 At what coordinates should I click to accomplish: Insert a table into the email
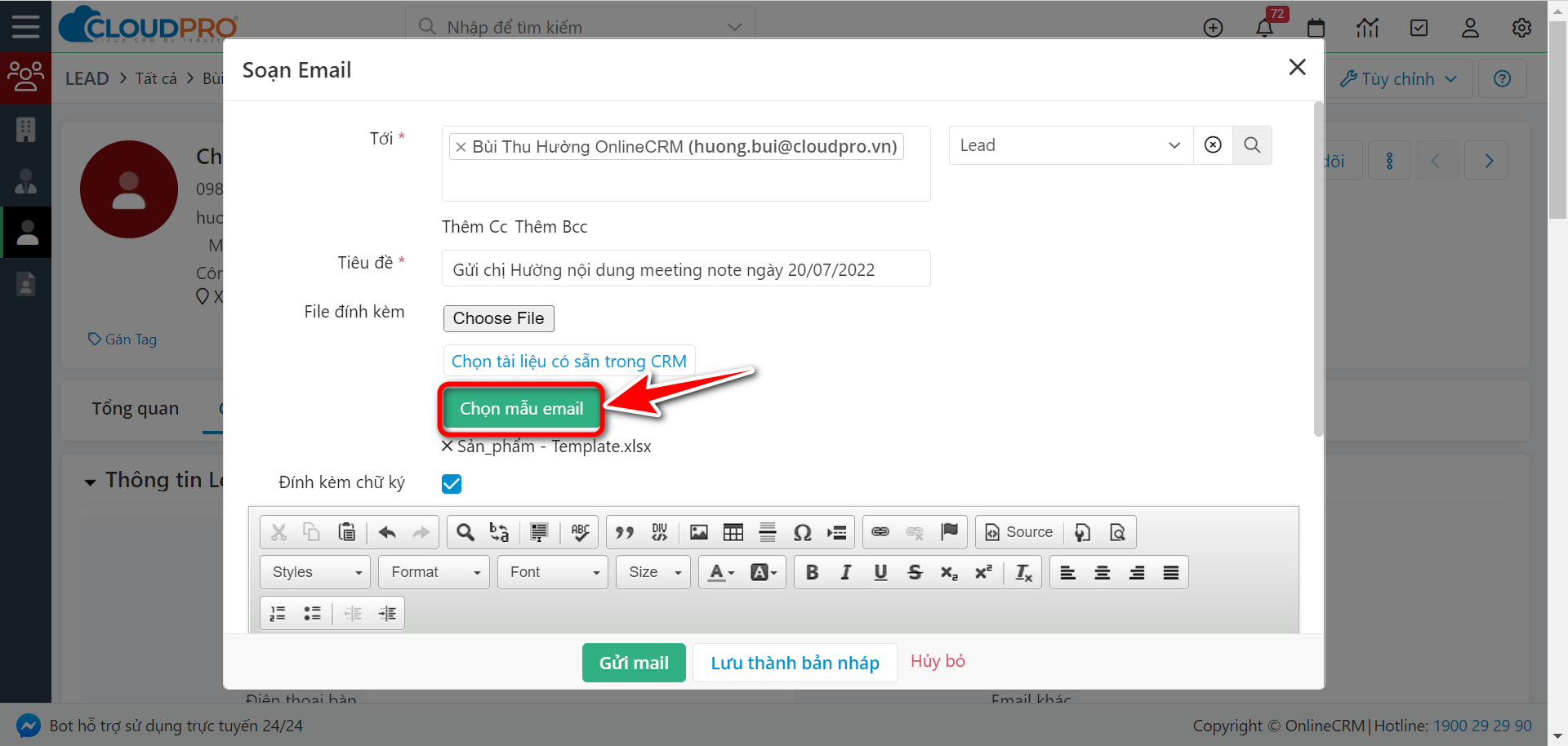click(733, 532)
